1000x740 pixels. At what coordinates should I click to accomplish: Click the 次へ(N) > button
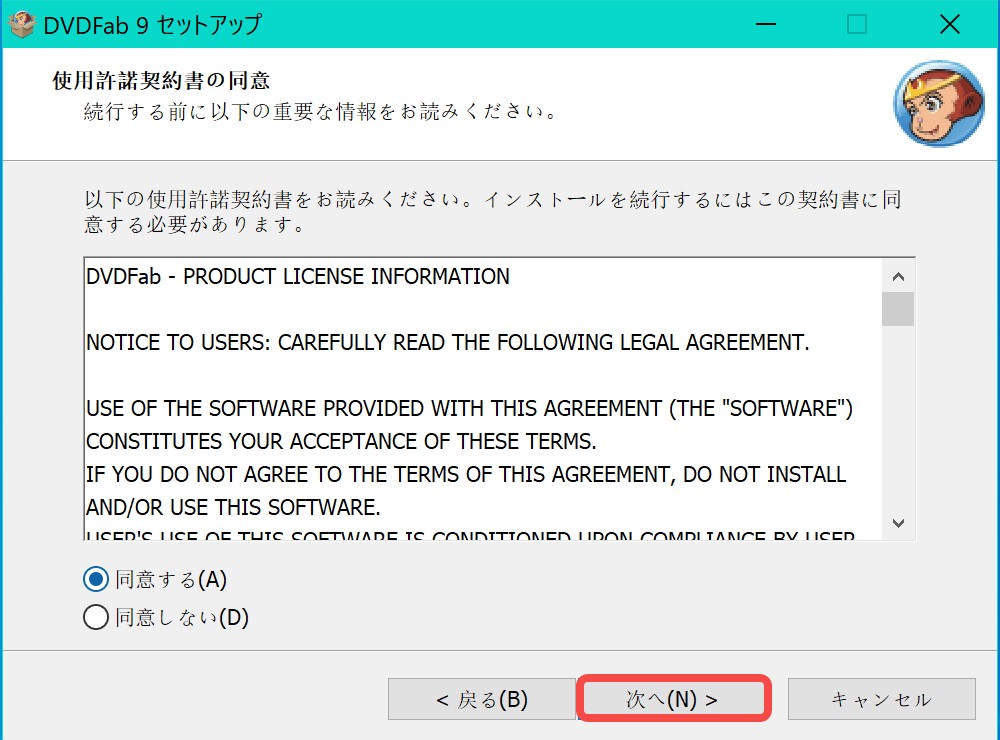click(x=673, y=699)
